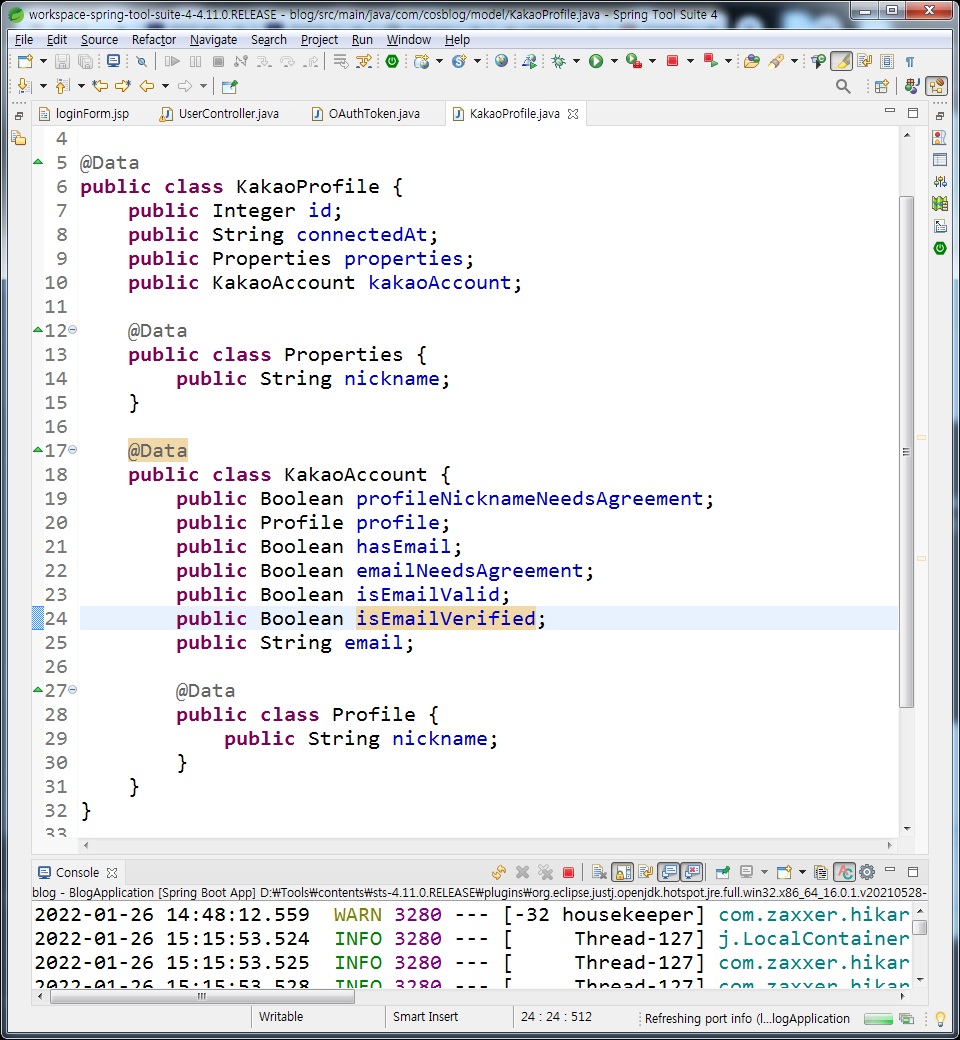Click the Open Web Browser globe icon
Viewport: 960px width, 1040px height.
click(x=502, y=62)
